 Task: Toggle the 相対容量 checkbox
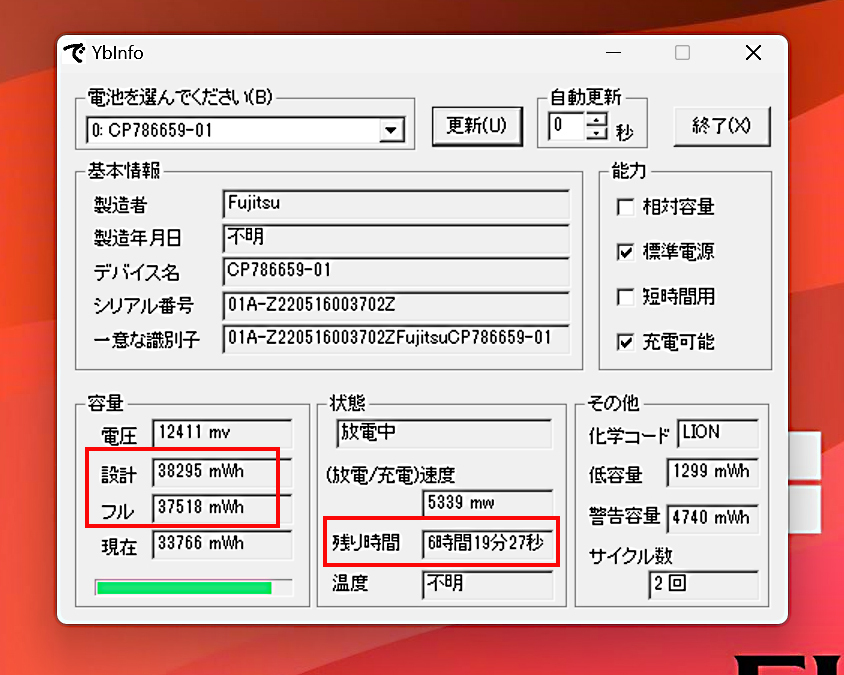pyautogui.click(x=625, y=207)
